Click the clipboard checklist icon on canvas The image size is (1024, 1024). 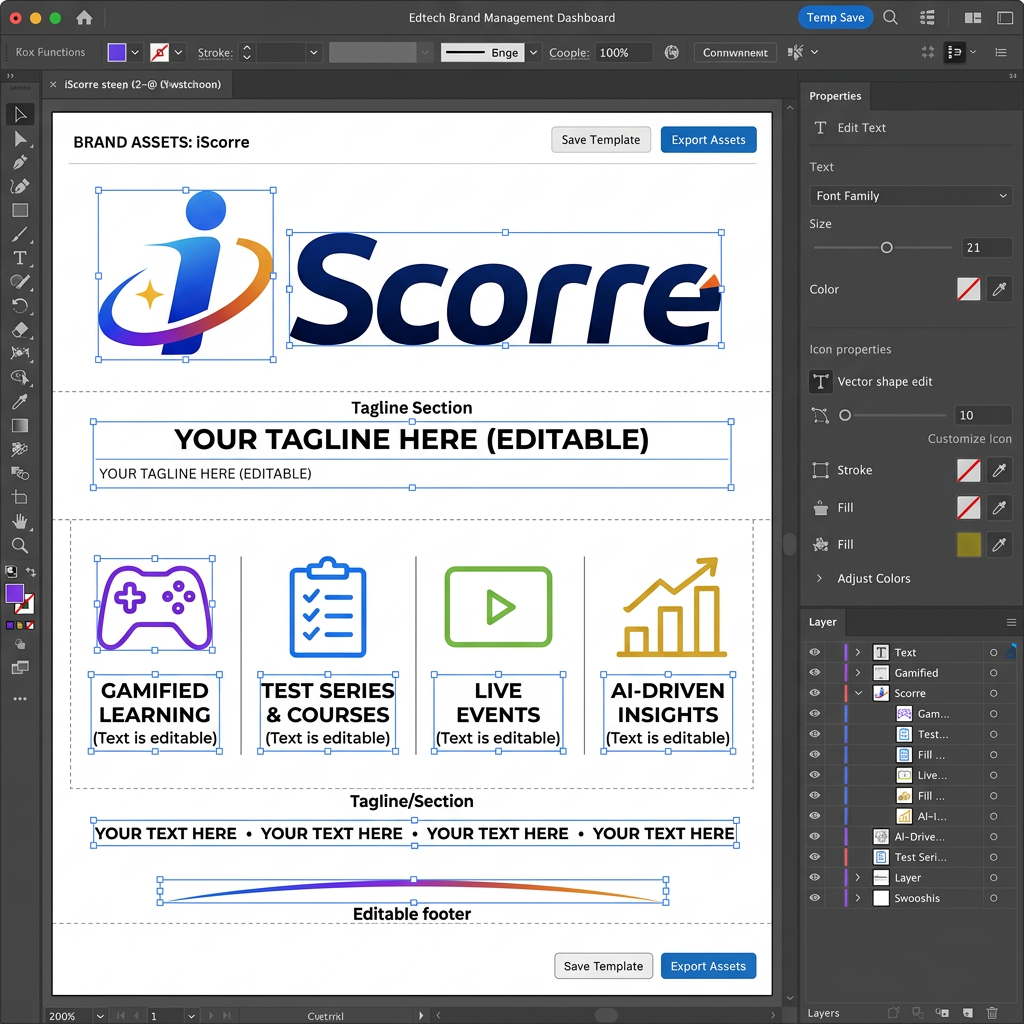point(328,607)
